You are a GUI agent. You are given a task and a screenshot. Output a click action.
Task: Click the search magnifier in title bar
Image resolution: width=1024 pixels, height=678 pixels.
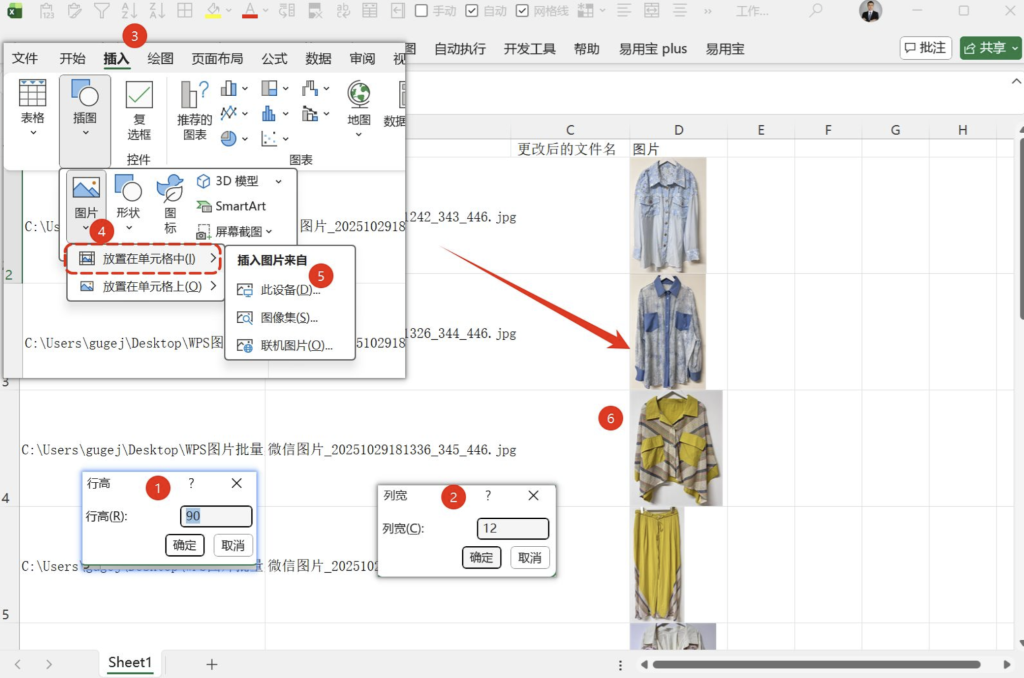click(x=816, y=10)
